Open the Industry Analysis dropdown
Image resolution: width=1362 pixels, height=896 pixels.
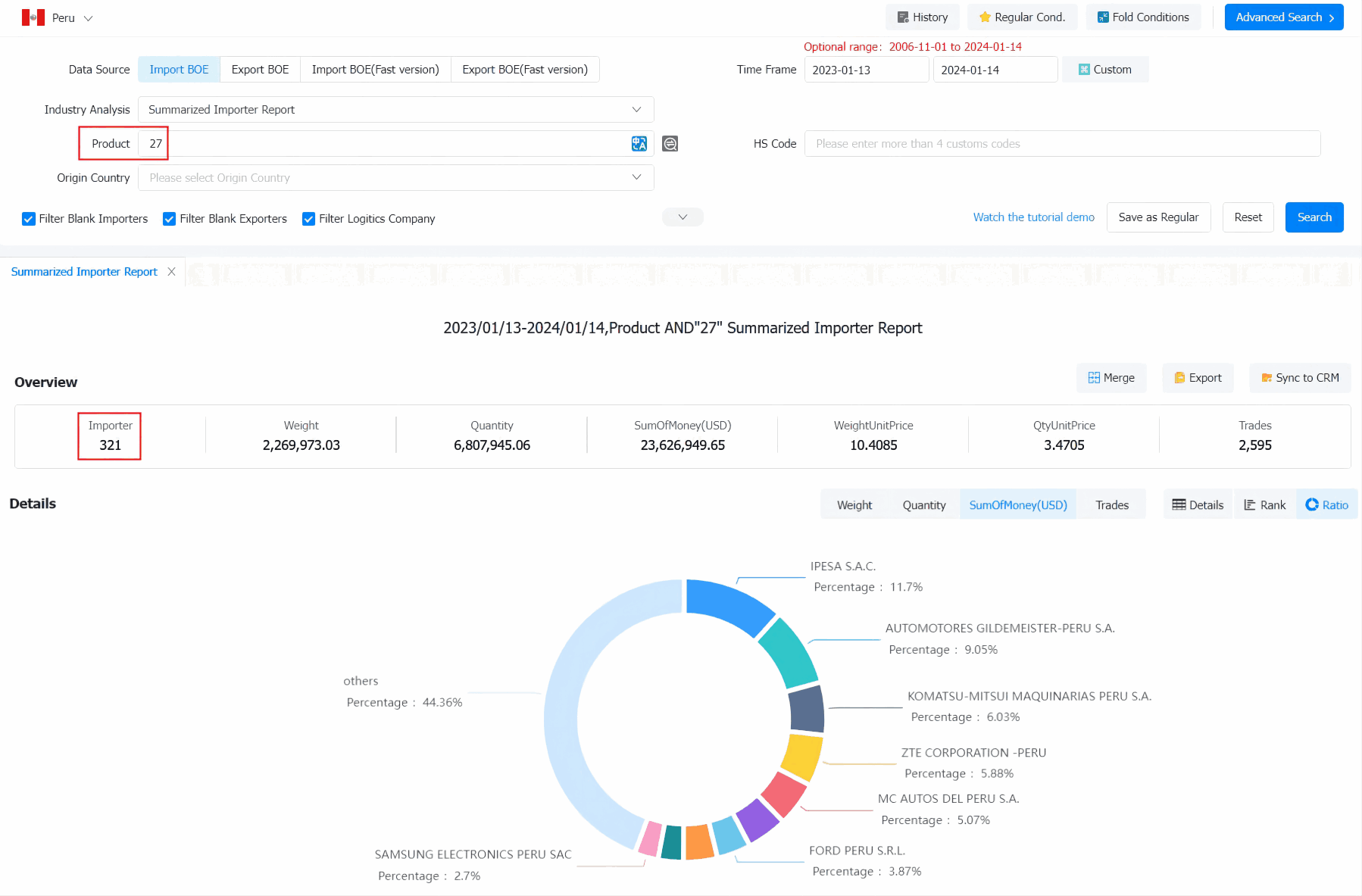point(395,110)
